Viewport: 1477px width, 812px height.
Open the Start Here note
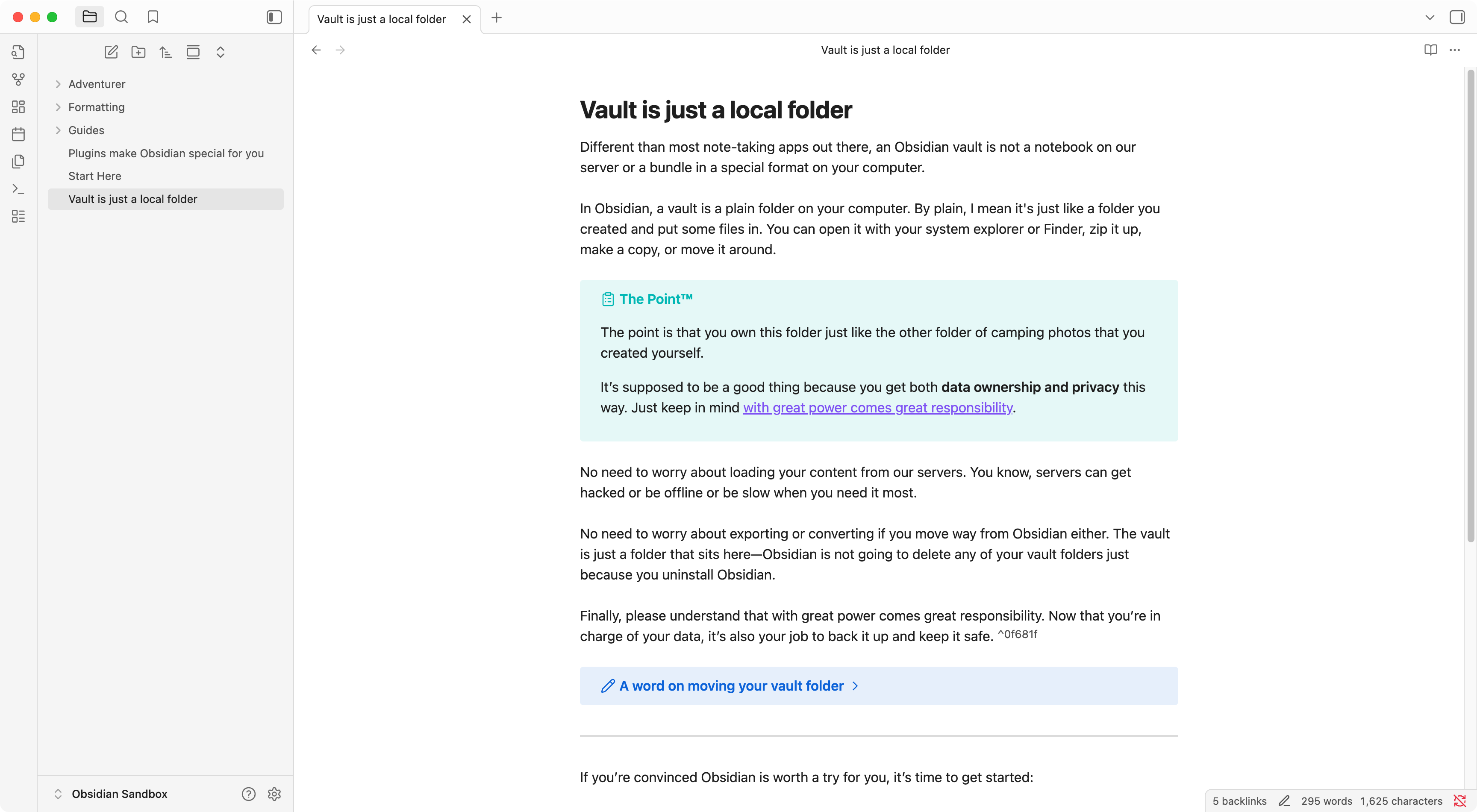coord(94,176)
